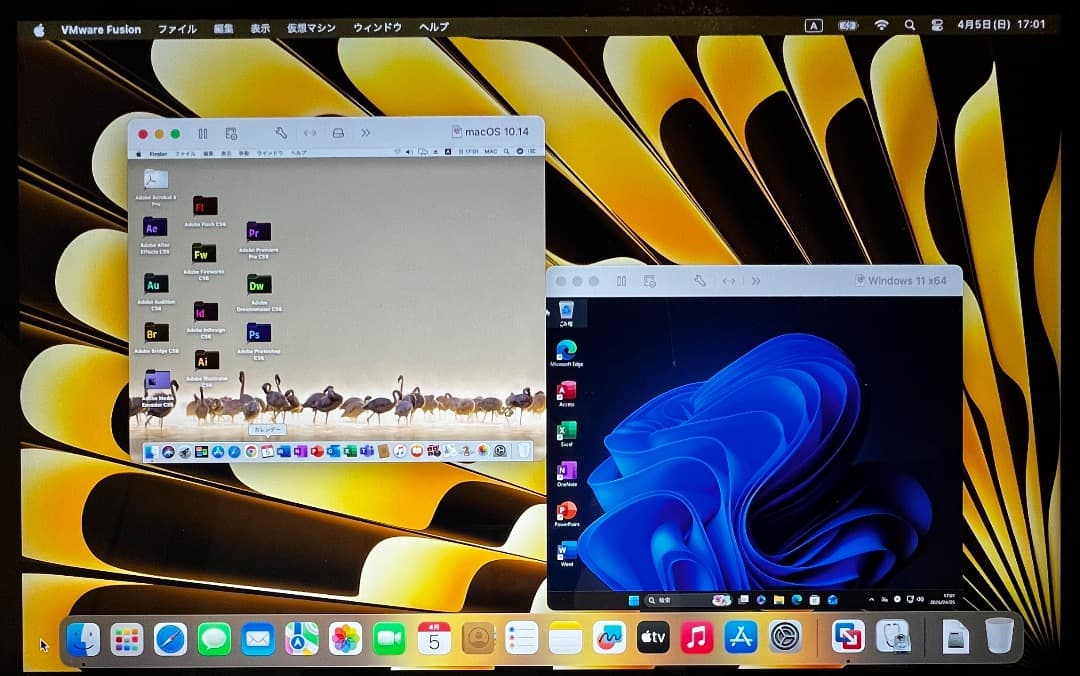This screenshot has height=676, width=1080.
Task: Open OneNote shortcut on Windows desktop
Action: click(x=567, y=474)
